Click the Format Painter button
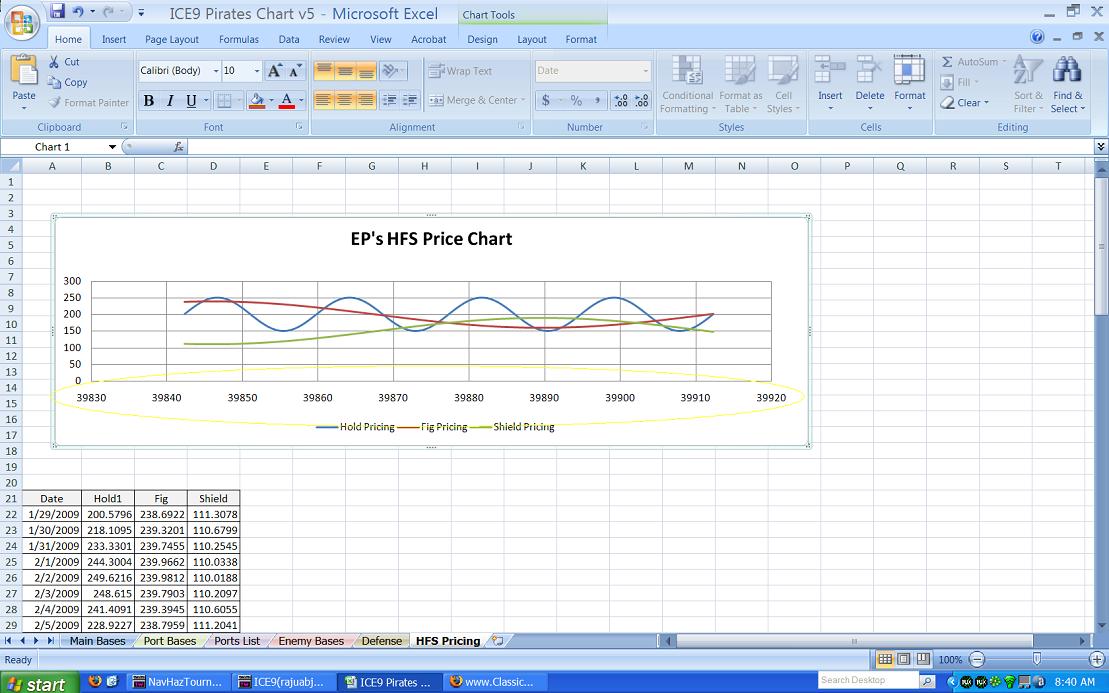 [88, 102]
